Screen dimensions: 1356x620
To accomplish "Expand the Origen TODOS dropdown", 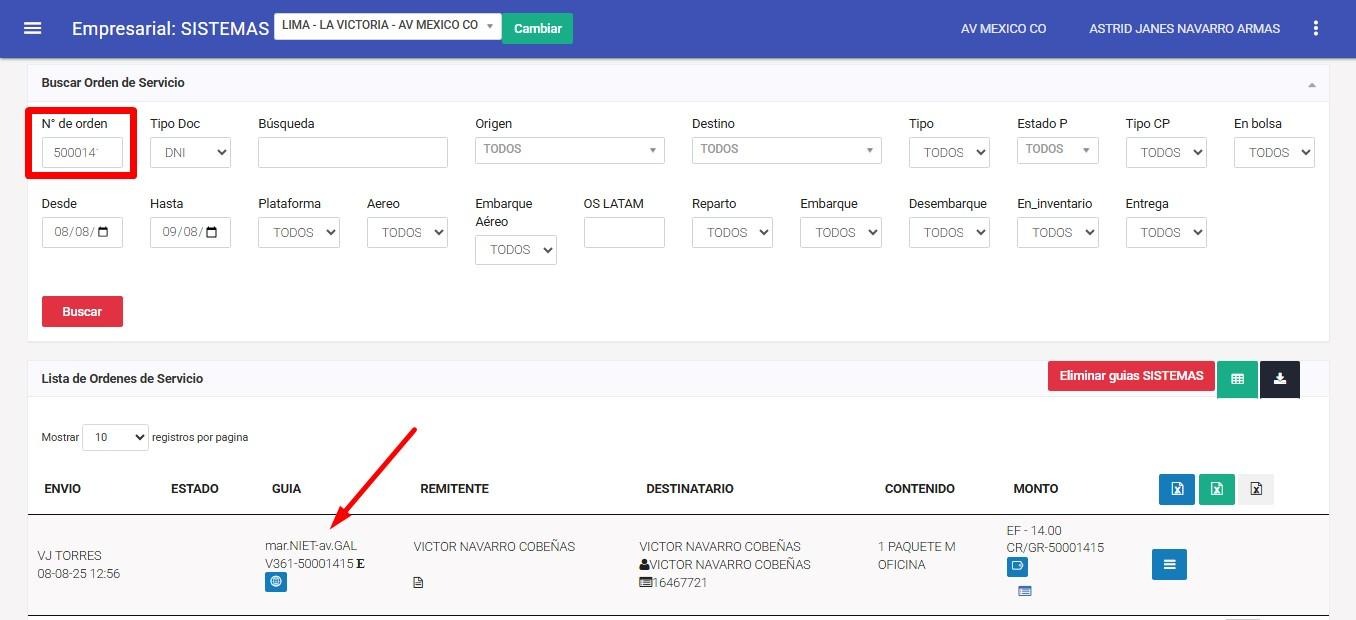I will point(569,150).
